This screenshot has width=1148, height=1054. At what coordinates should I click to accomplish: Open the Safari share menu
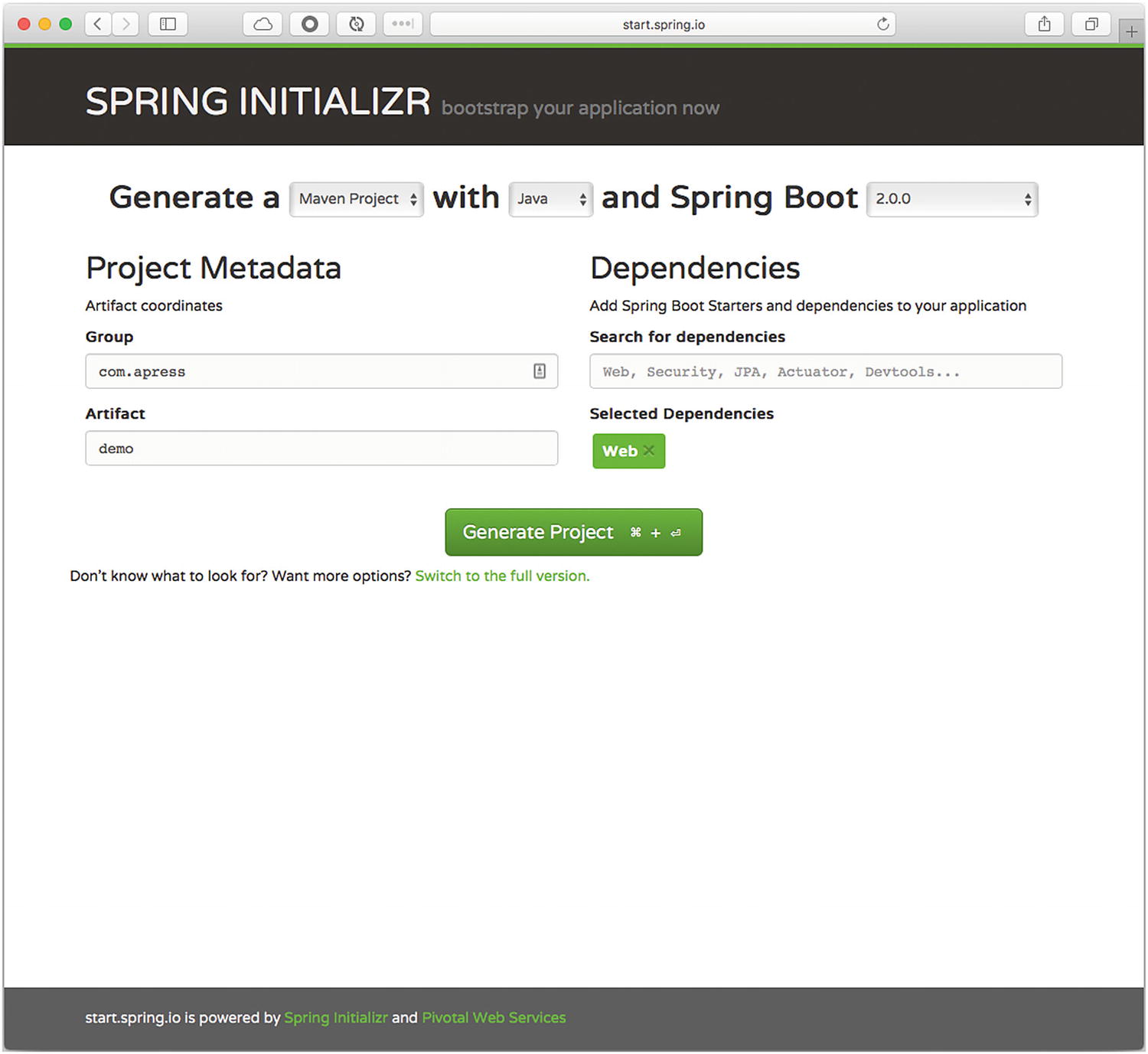point(1044,24)
